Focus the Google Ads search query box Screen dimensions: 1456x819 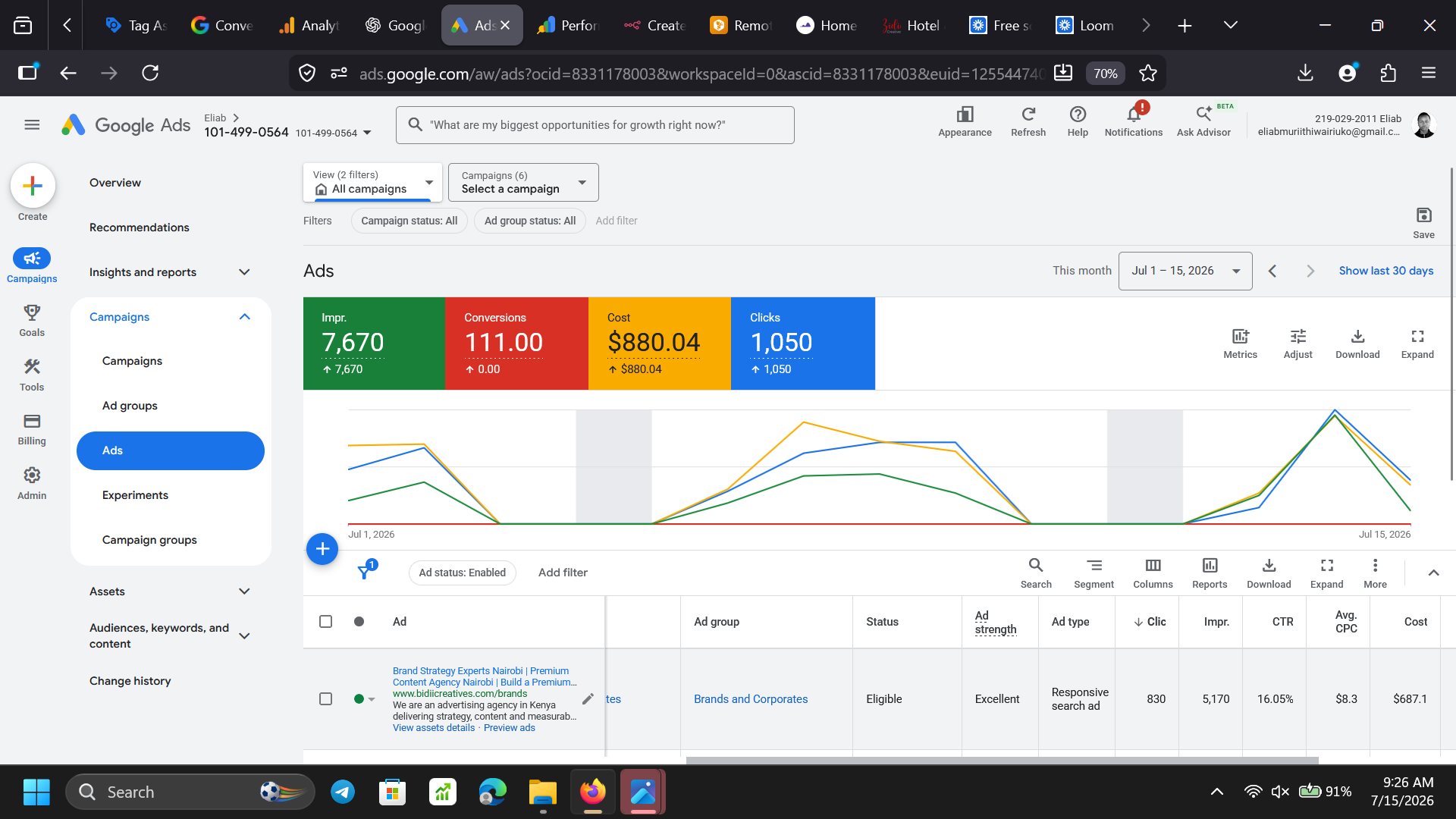(595, 125)
